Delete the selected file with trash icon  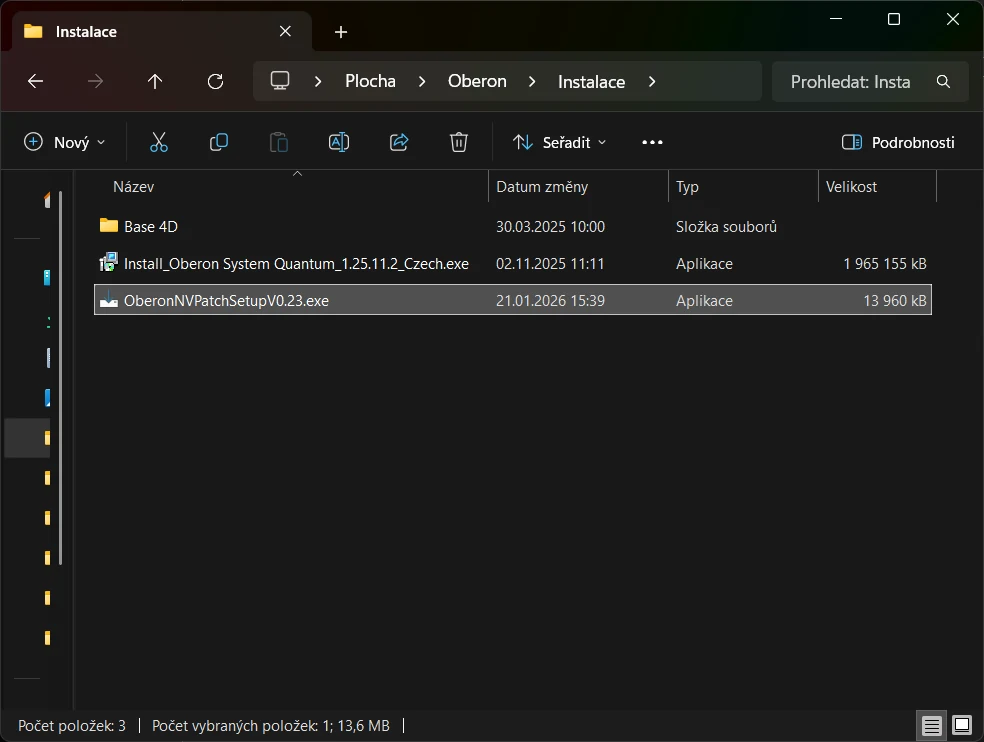point(459,142)
